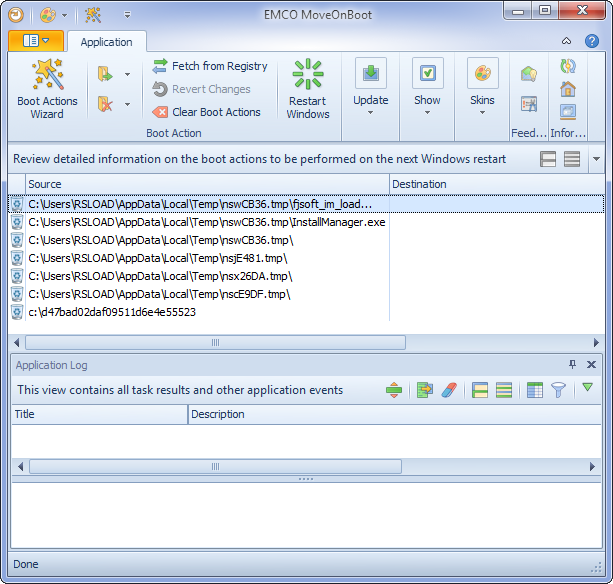
Task: Pin the Application Log panel
Action: tap(572, 365)
